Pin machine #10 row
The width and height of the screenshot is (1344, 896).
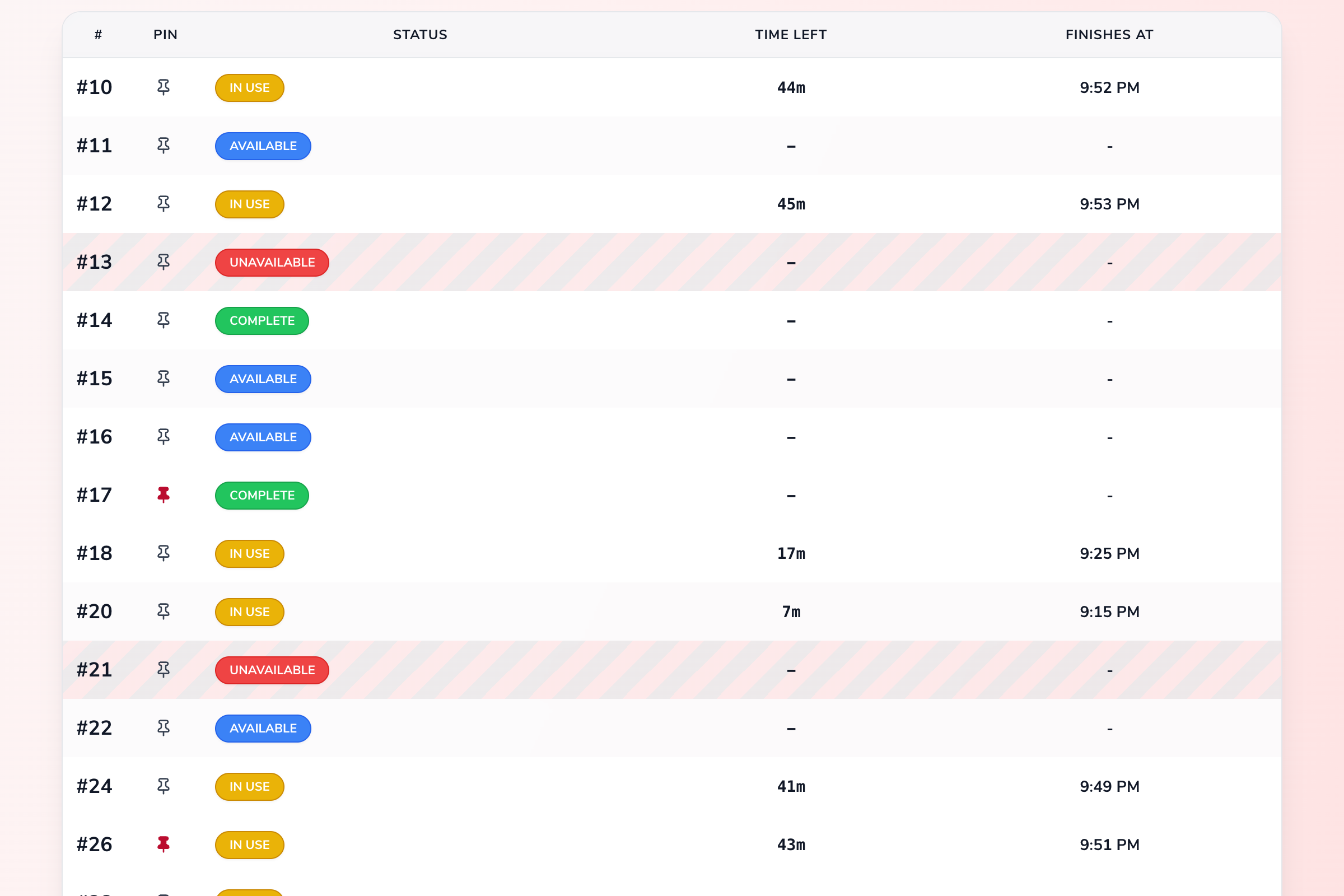[x=164, y=87]
